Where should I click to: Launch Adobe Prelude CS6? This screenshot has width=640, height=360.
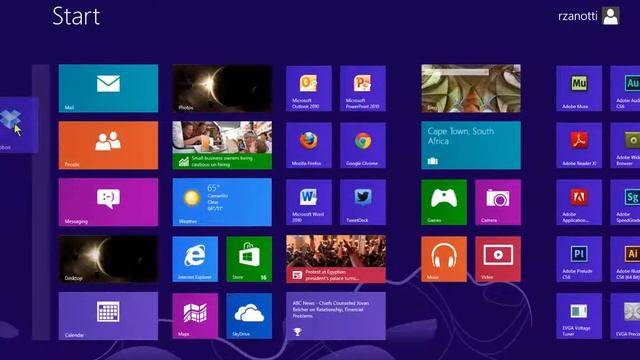click(x=579, y=259)
